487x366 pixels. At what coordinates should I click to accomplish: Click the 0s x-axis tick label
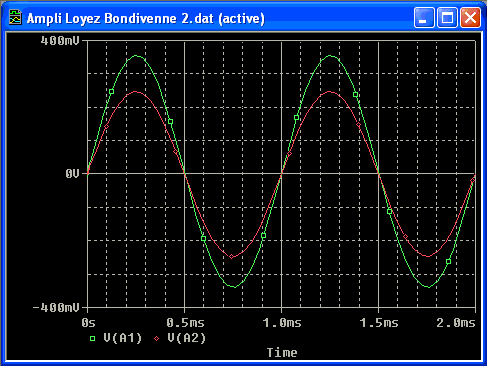tap(88, 323)
